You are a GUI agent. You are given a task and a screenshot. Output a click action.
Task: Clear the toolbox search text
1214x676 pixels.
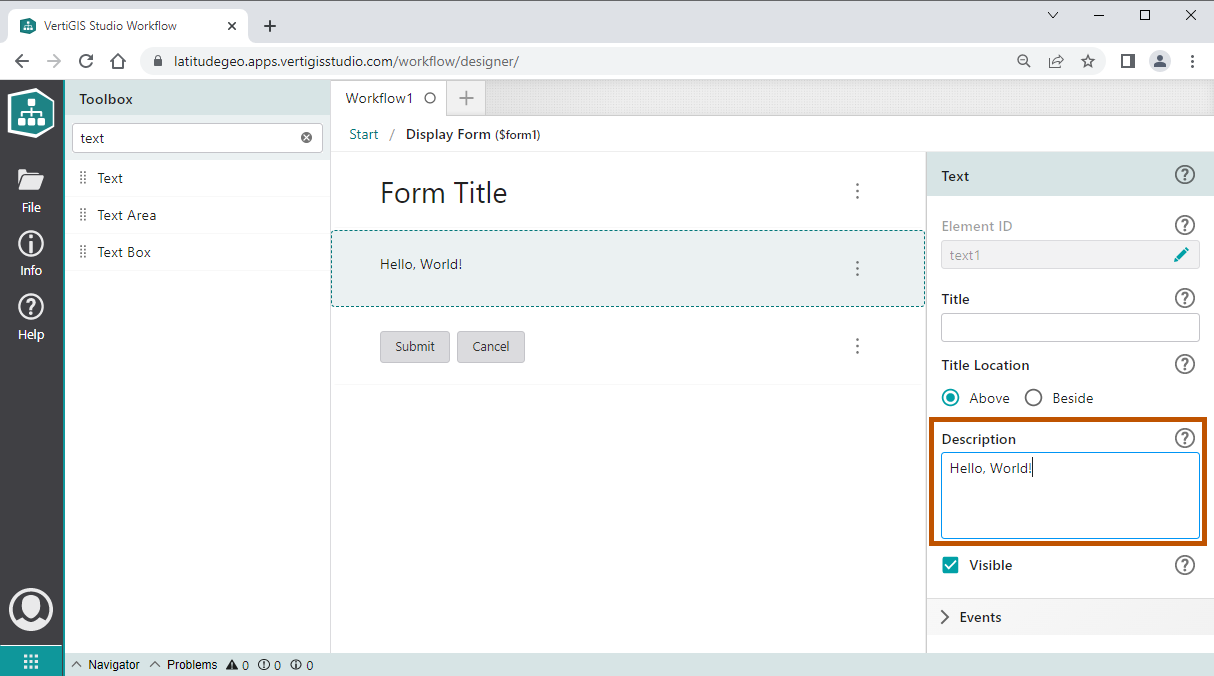[x=307, y=138]
